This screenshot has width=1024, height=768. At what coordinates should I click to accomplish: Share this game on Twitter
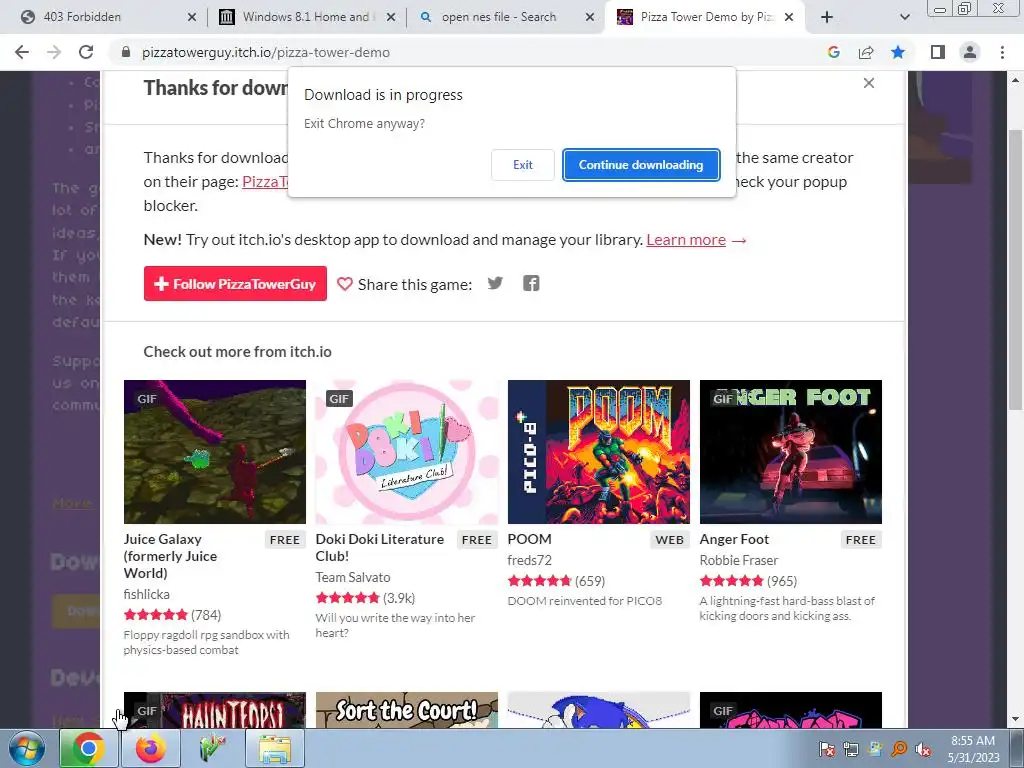[x=495, y=283]
